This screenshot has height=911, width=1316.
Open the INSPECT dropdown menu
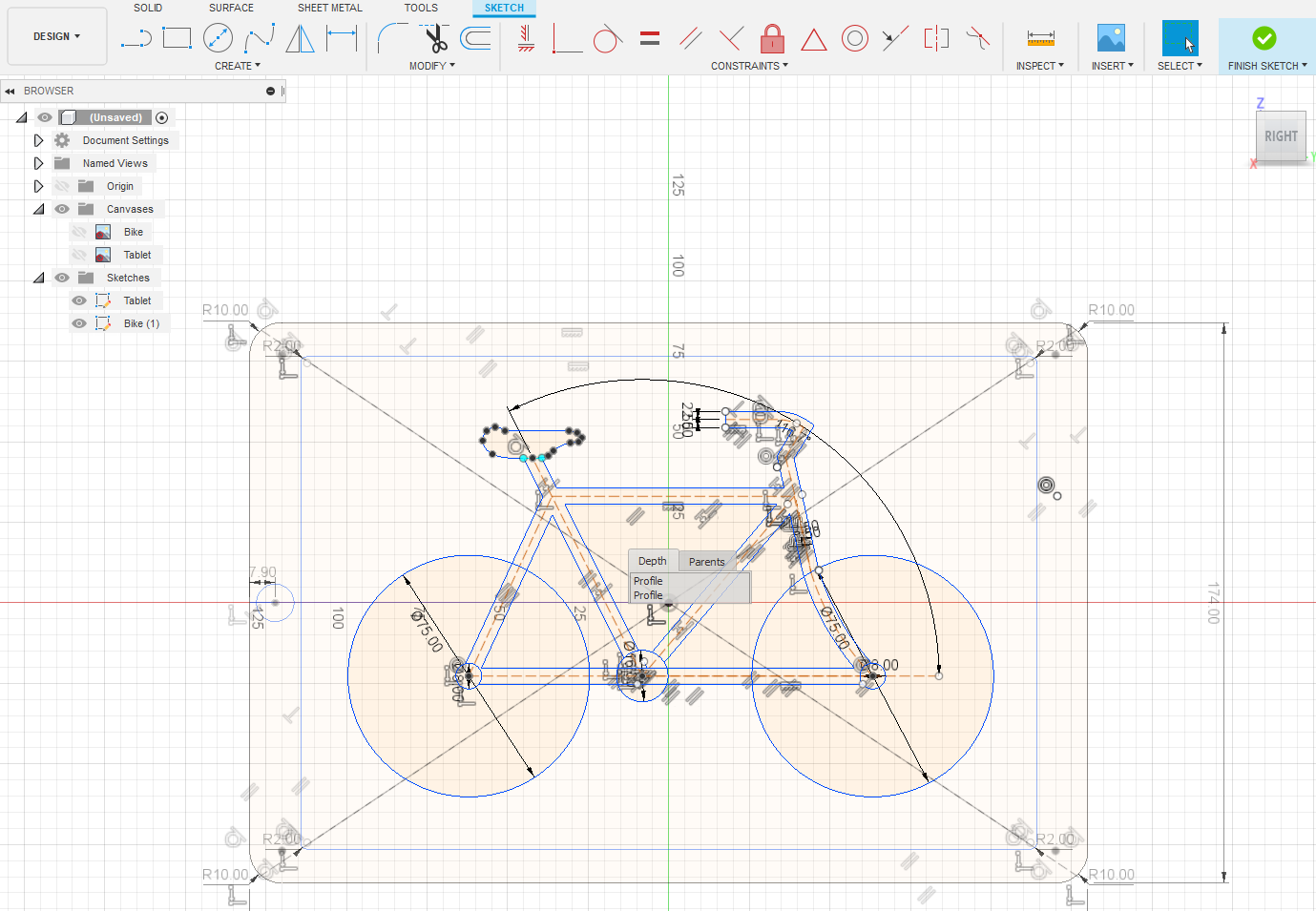point(1040,66)
